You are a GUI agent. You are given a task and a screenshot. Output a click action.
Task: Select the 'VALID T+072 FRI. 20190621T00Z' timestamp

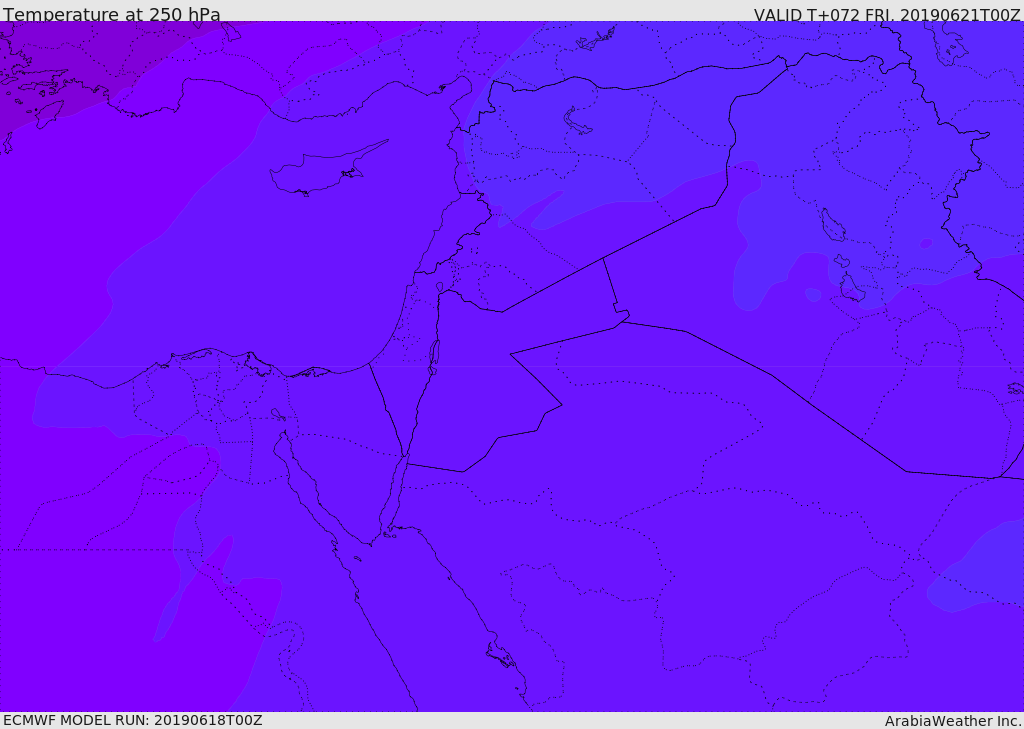pyautogui.click(x=886, y=15)
